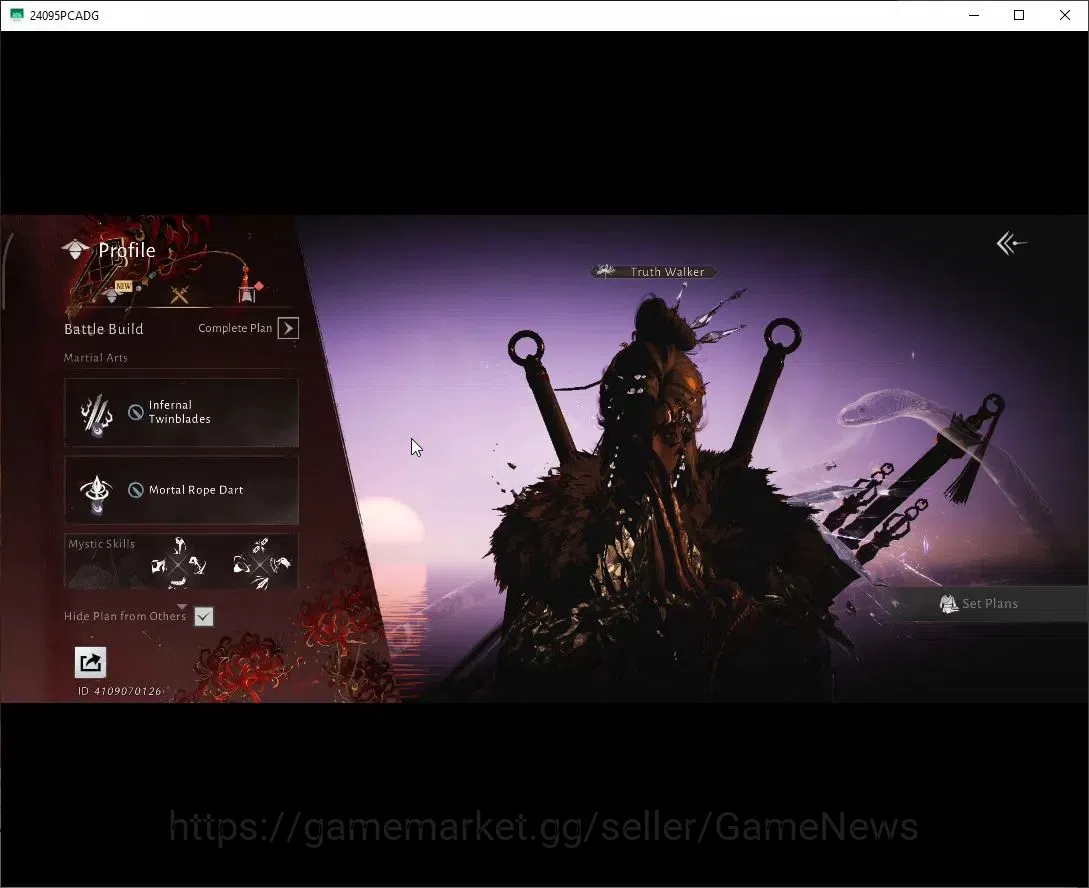Select the Infernal Twinblades weapon icon
The width and height of the screenshot is (1089, 888).
[96, 413]
